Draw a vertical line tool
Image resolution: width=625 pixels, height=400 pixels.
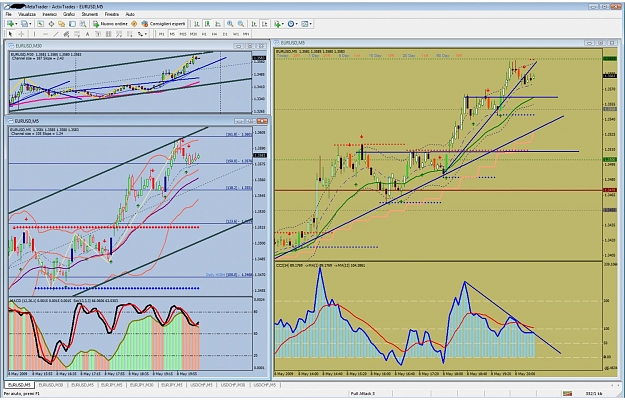click(x=34, y=34)
